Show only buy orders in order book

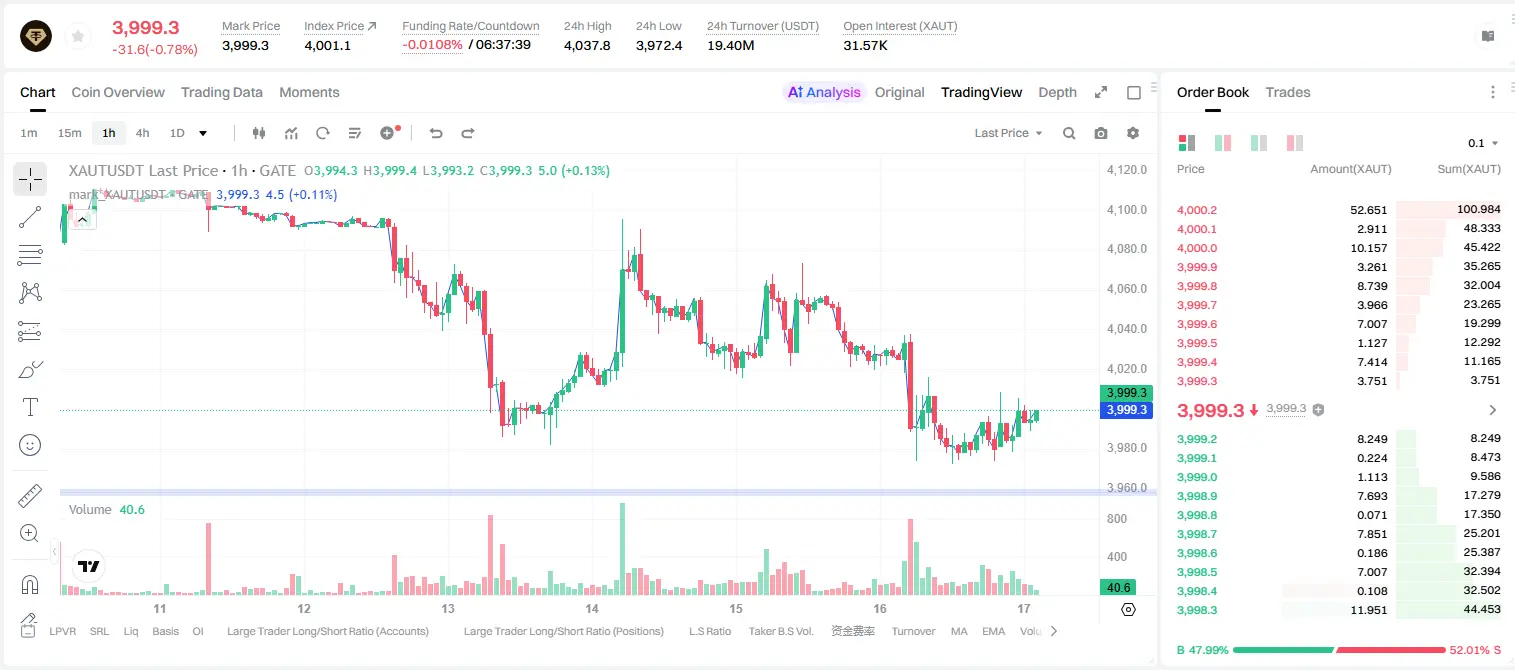point(1259,143)
